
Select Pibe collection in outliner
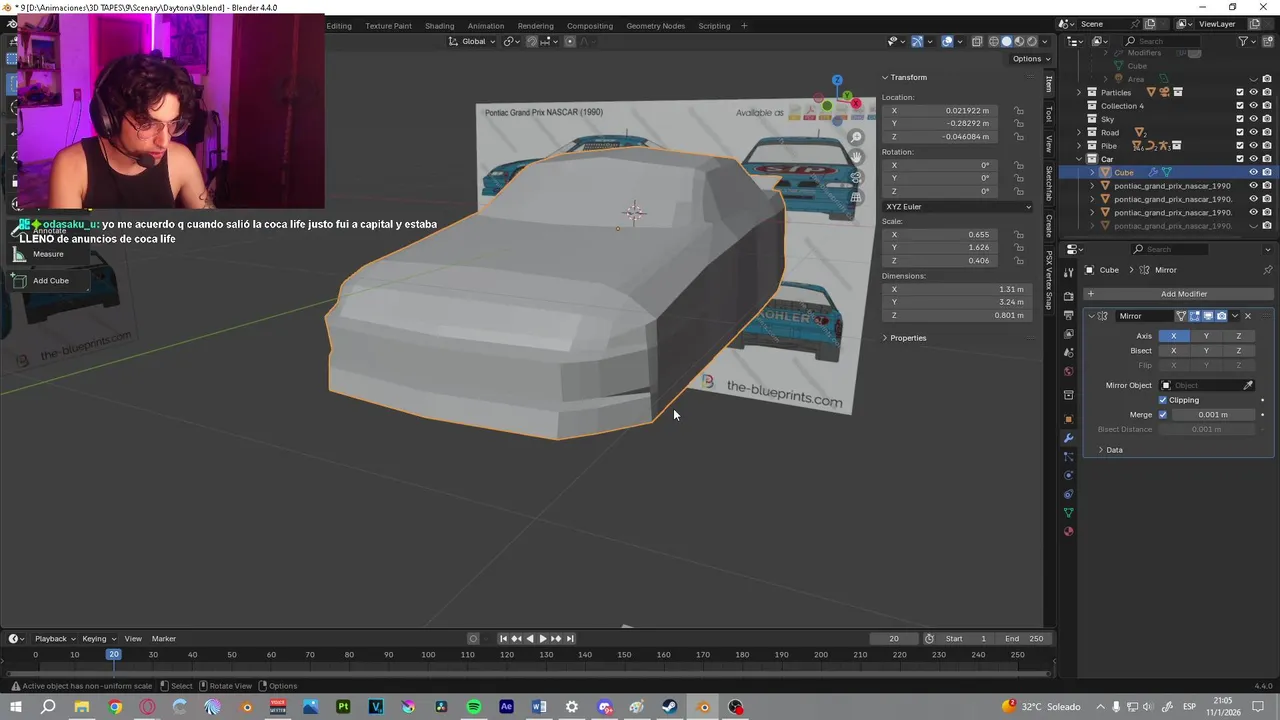[1109, 146]
